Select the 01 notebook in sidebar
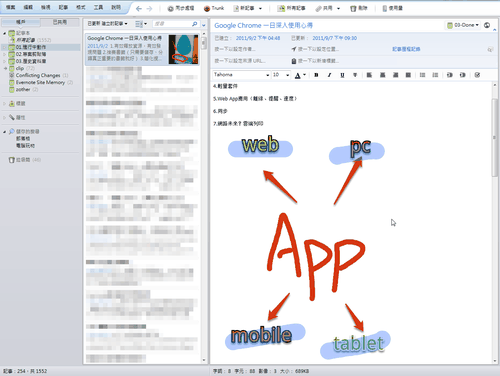This screenshot has height=376, width=500. pos(31,47)
